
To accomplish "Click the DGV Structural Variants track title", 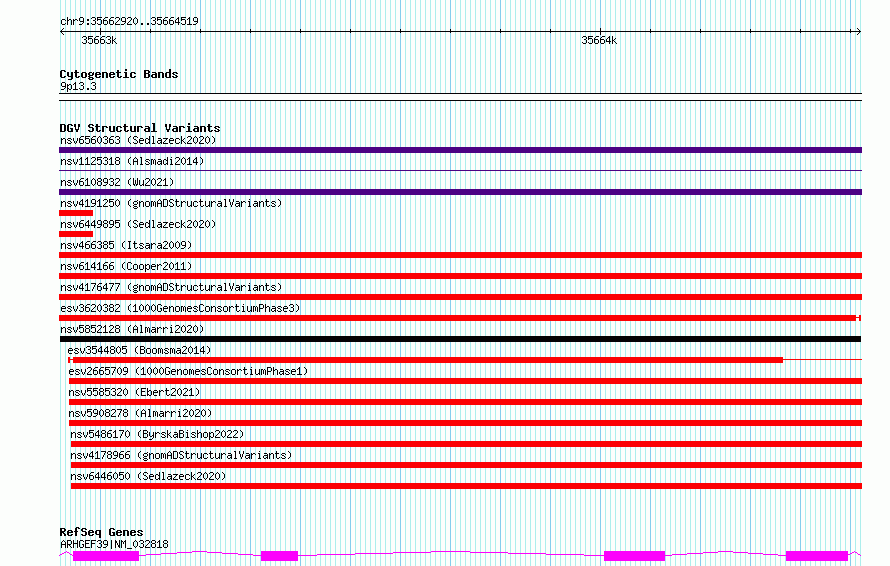I will (x=140, y=128).
